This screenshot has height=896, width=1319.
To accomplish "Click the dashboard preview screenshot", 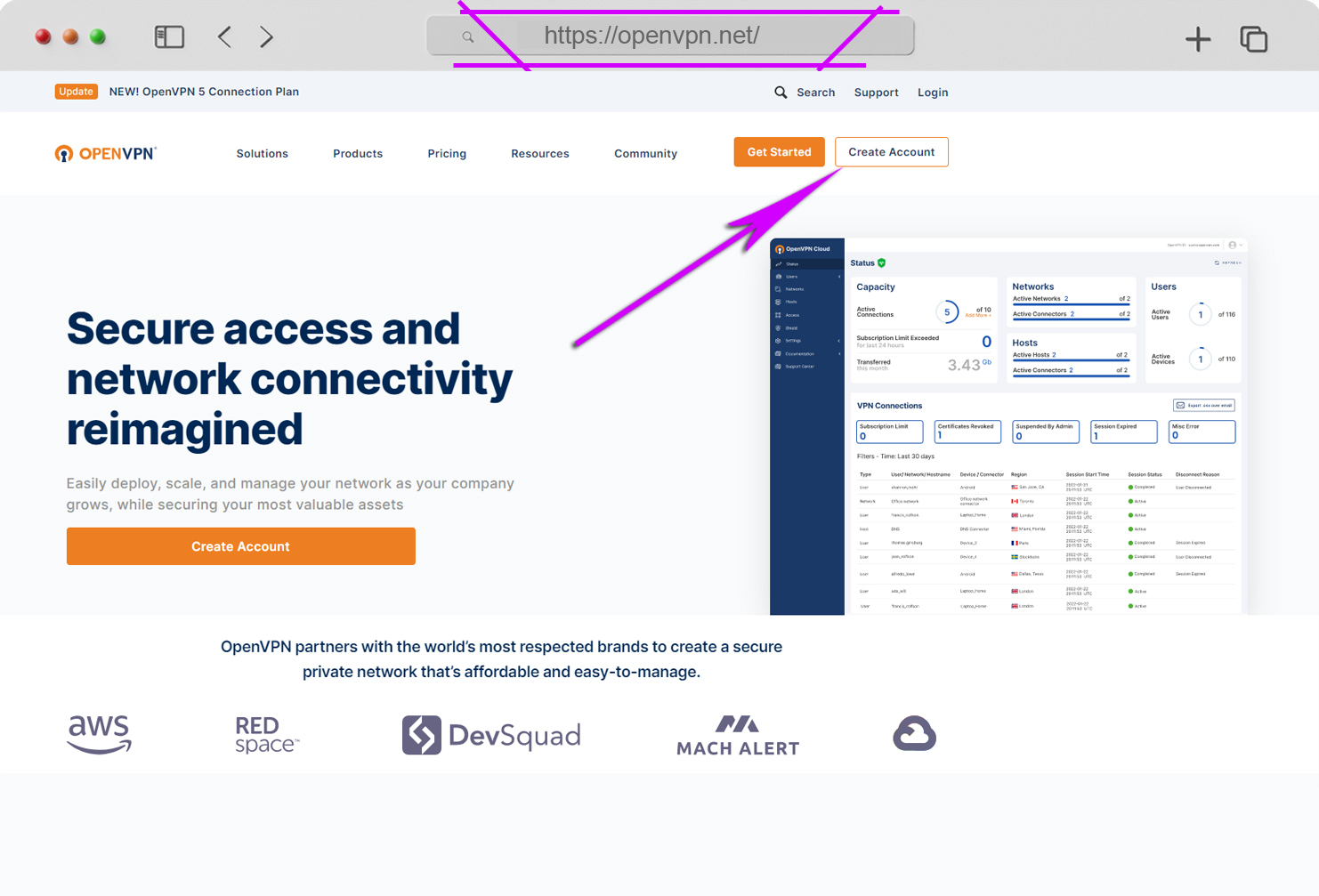I will [1008, 426].
